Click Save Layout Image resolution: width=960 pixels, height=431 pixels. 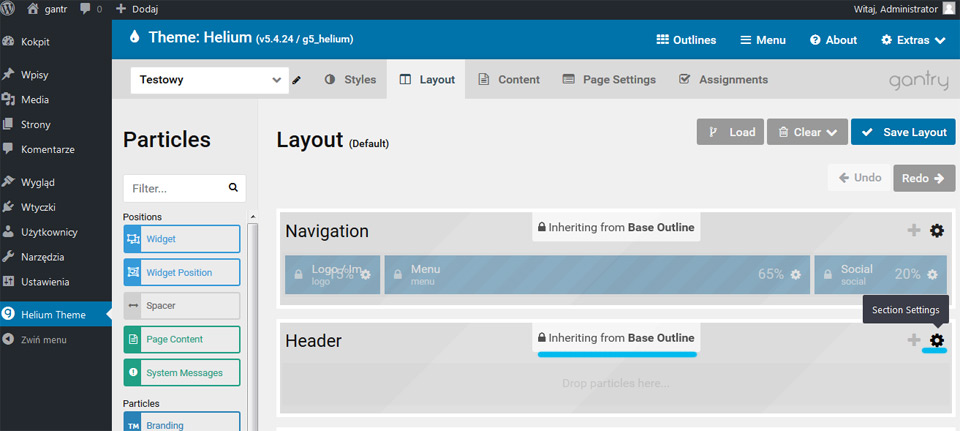pos(903,132)
